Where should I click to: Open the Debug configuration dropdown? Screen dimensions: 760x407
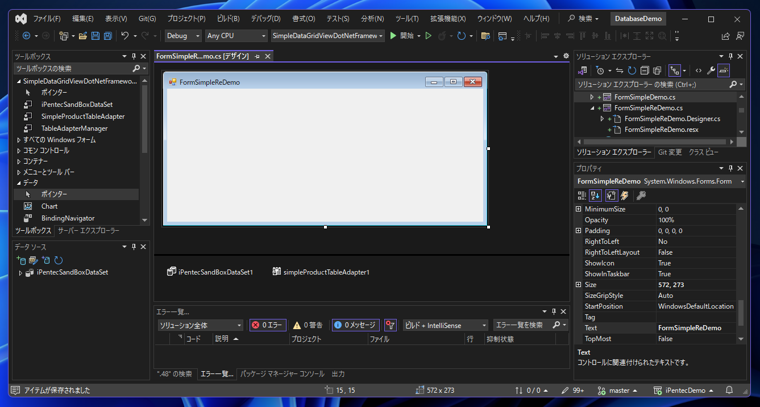pos(183,36)
